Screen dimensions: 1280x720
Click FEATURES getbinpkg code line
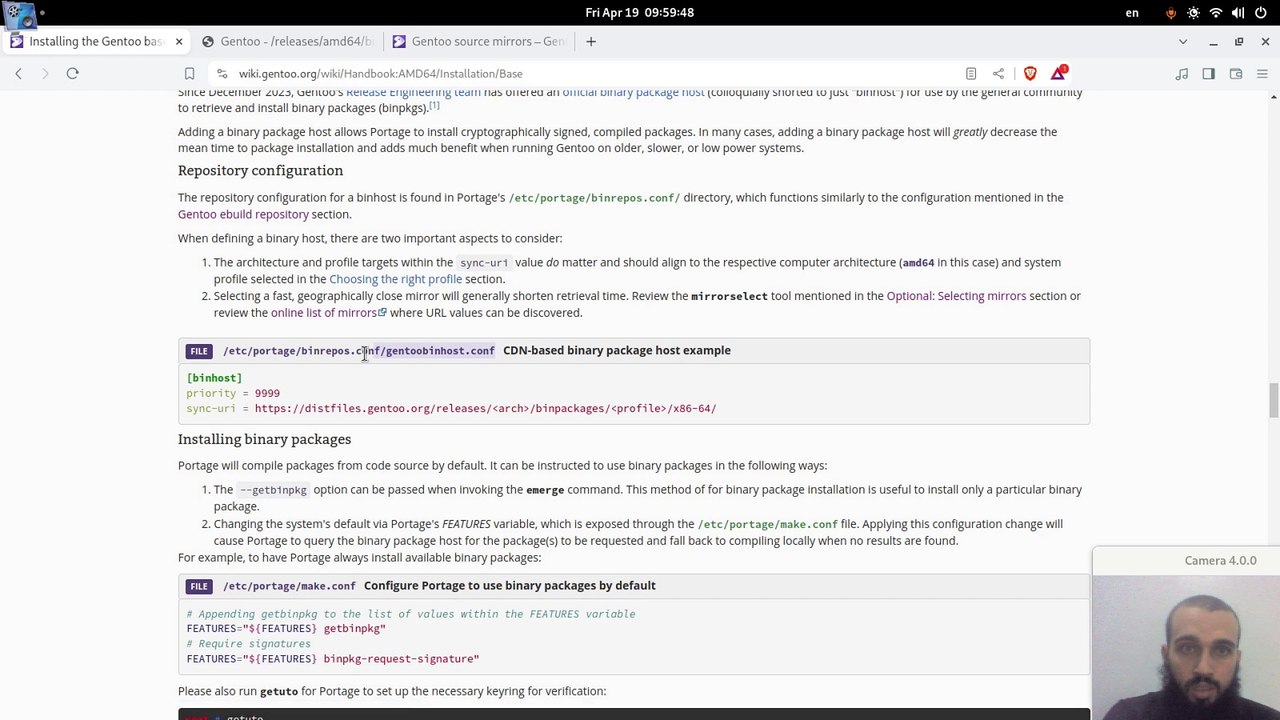286,629
